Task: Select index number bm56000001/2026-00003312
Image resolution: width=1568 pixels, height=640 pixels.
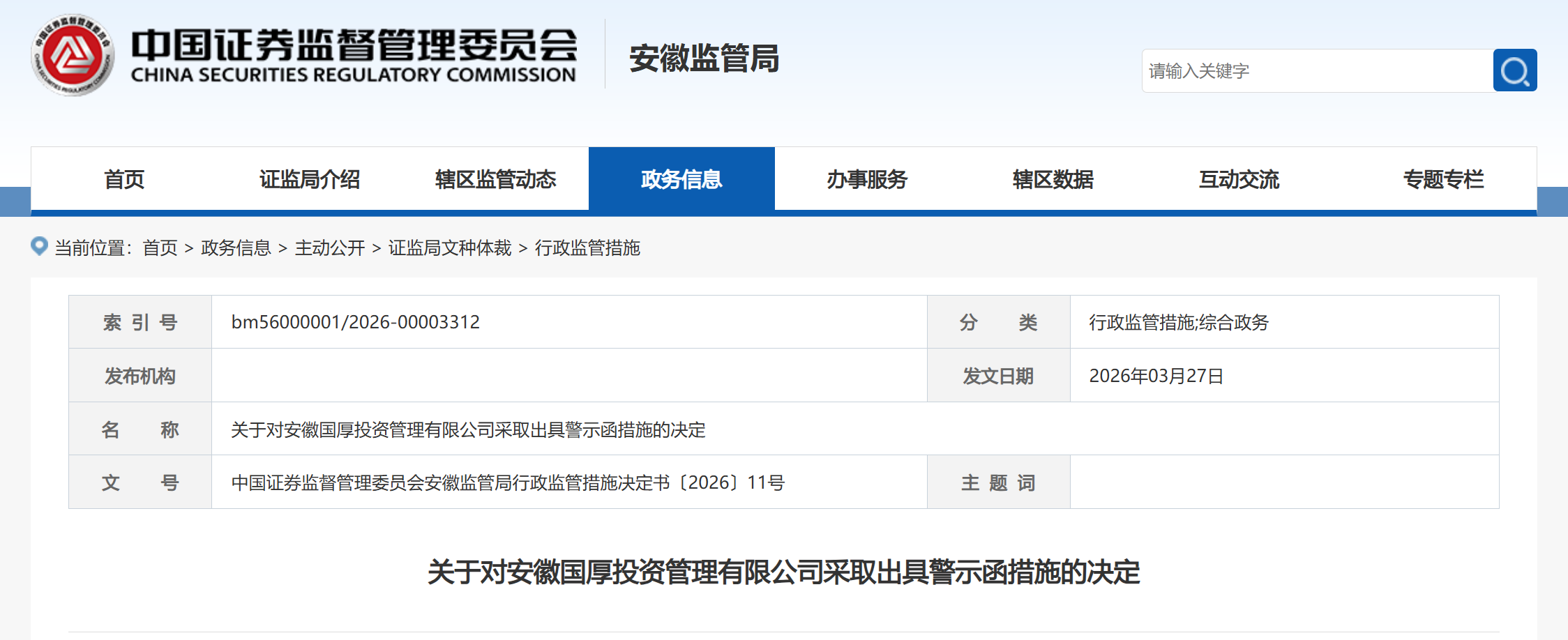Action: 356,322
